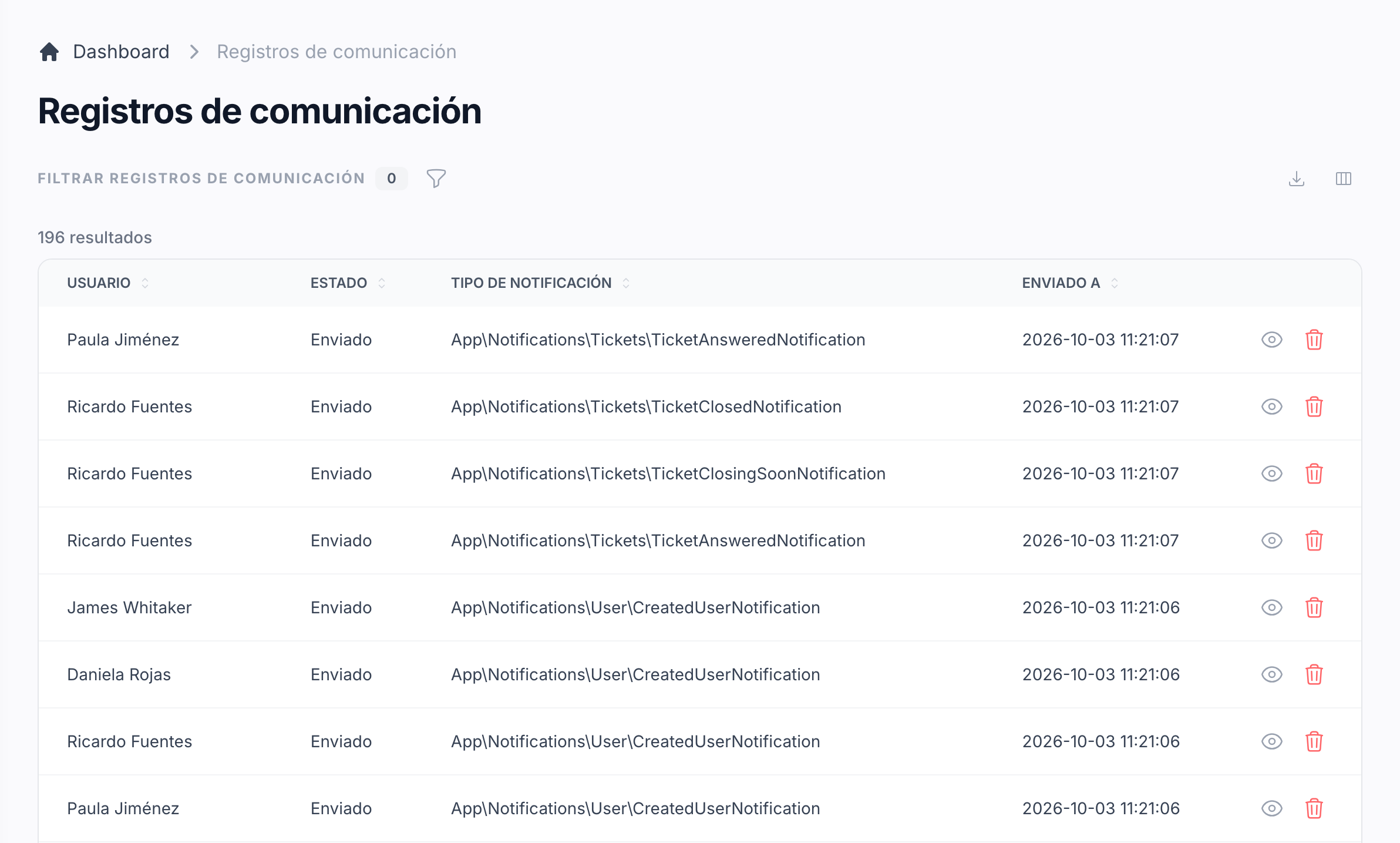The width and height of the screenshot is (1400, 843).
Task: Click the TicketClosingSoonNotification type text
Action: click(x=668, y=473)
